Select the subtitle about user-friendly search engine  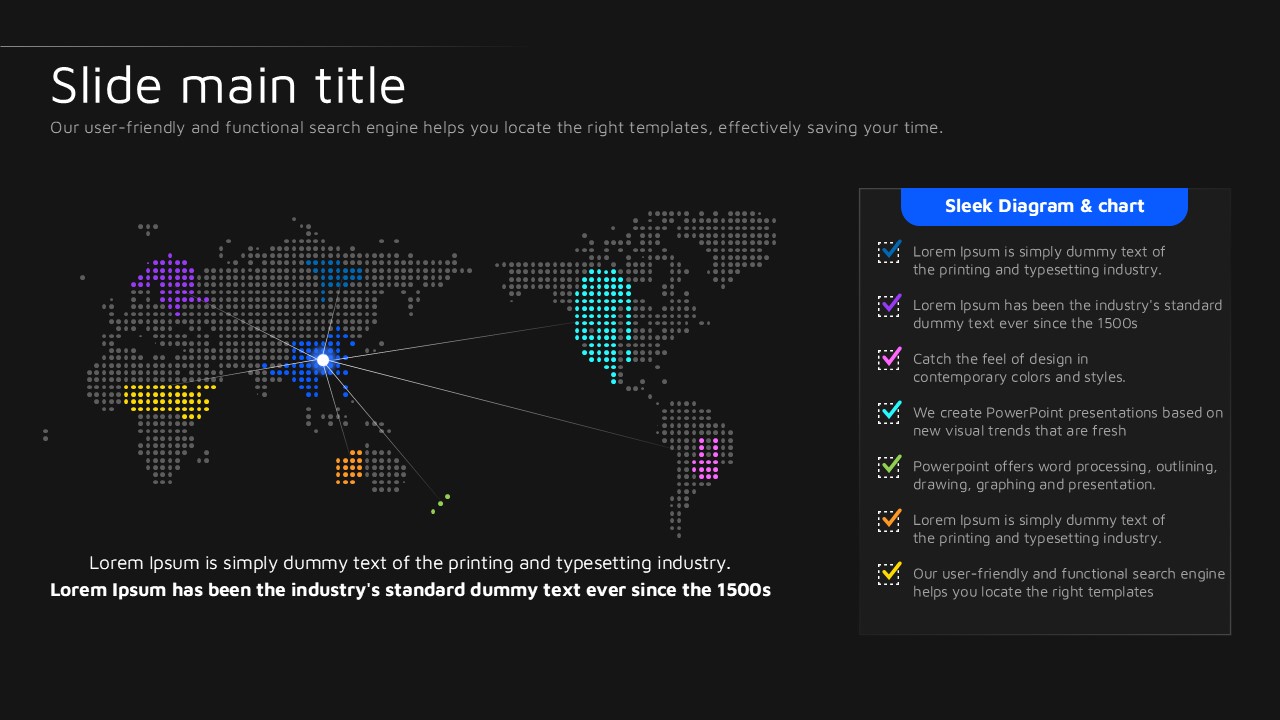[496, 128]
